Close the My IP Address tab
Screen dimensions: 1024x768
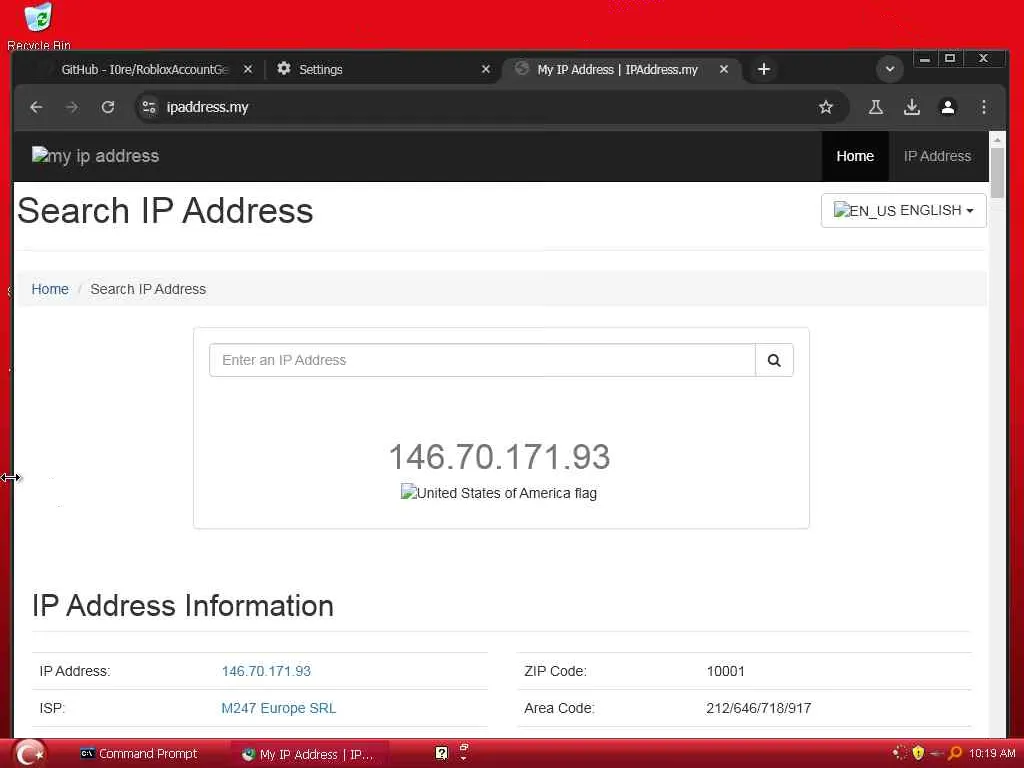724,69
